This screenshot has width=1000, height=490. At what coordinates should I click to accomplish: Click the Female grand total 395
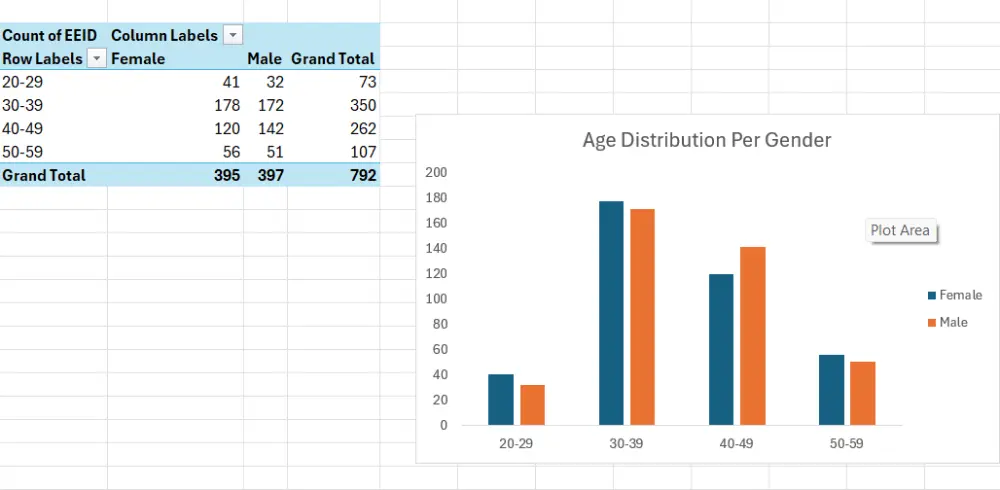tap(175, 175)
